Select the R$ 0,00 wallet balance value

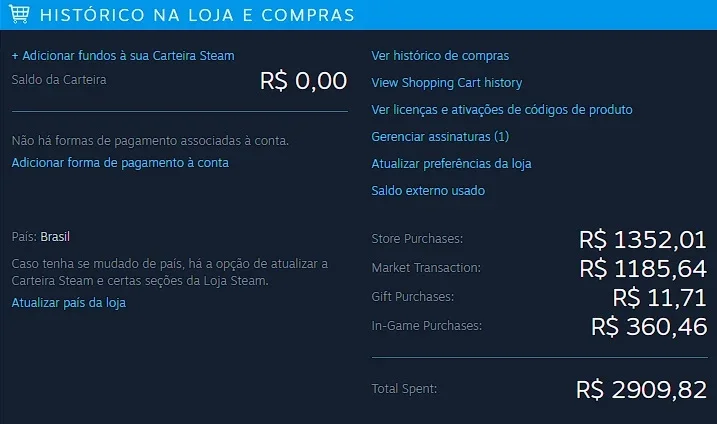303,81
